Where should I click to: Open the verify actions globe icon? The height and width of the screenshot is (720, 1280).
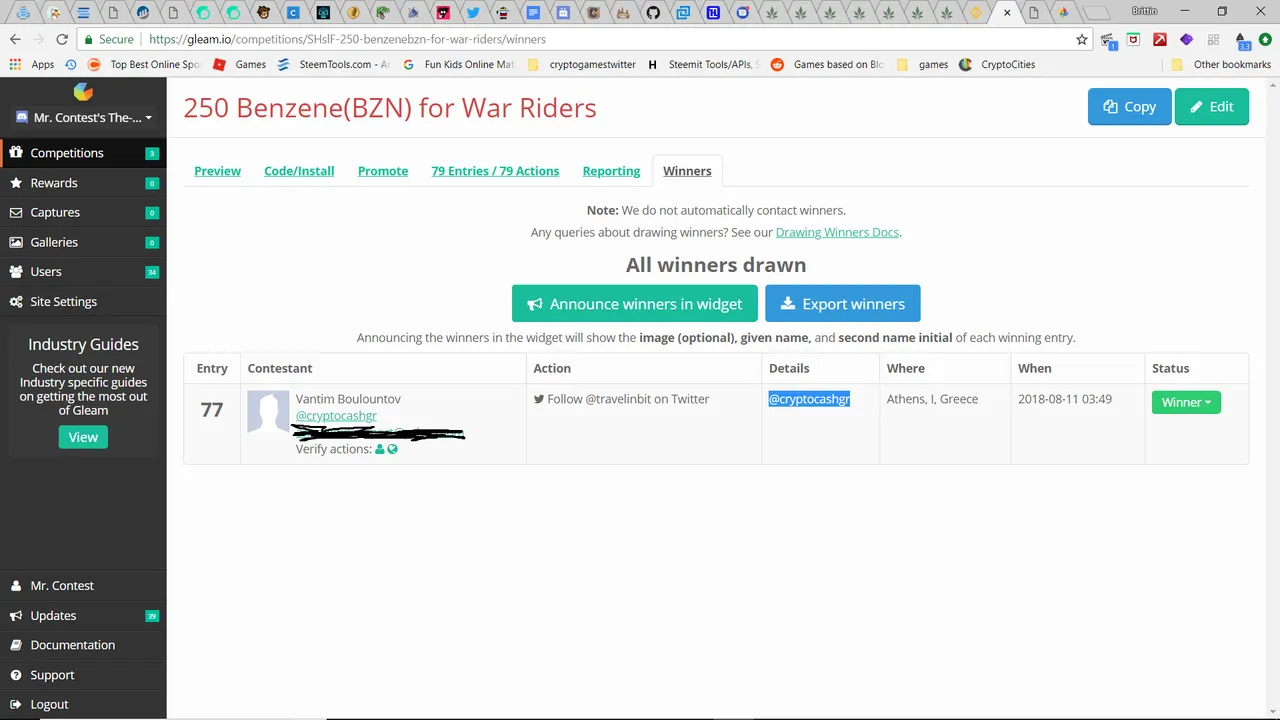coord(392,449)
